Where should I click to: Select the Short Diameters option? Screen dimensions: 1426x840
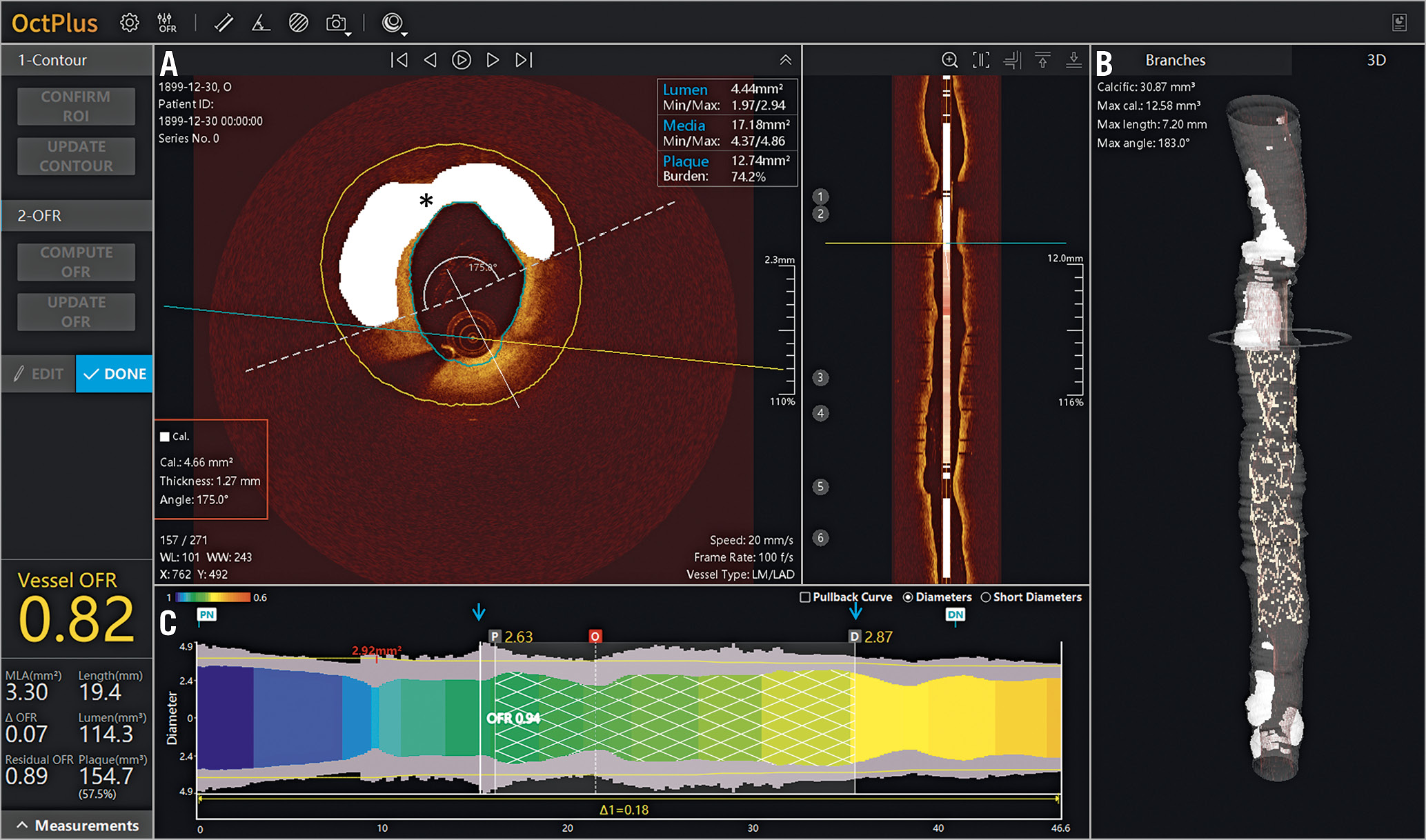[x=985, y=597]
